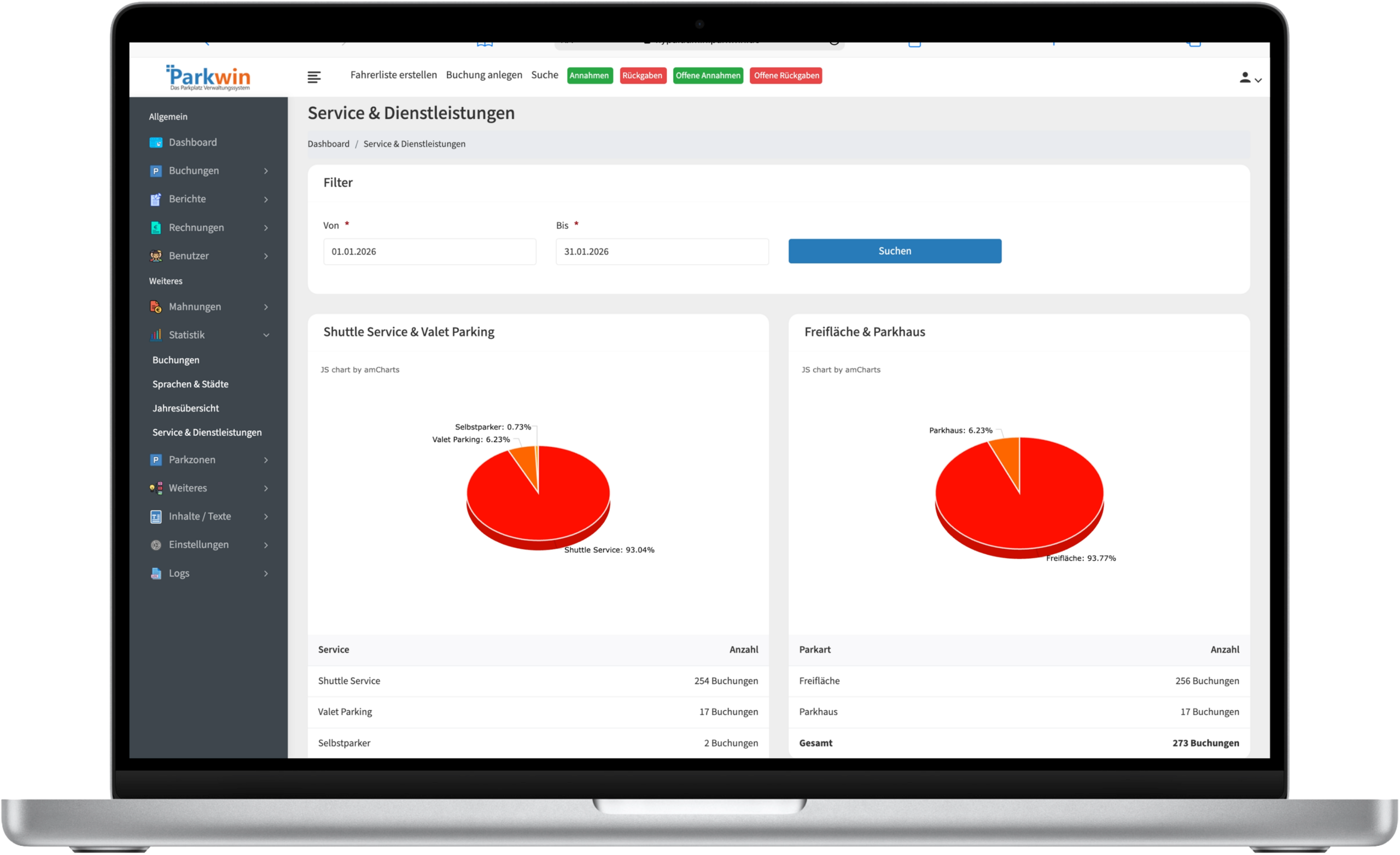Click the hamburger sidebar toggle icon

coord(314,77)
